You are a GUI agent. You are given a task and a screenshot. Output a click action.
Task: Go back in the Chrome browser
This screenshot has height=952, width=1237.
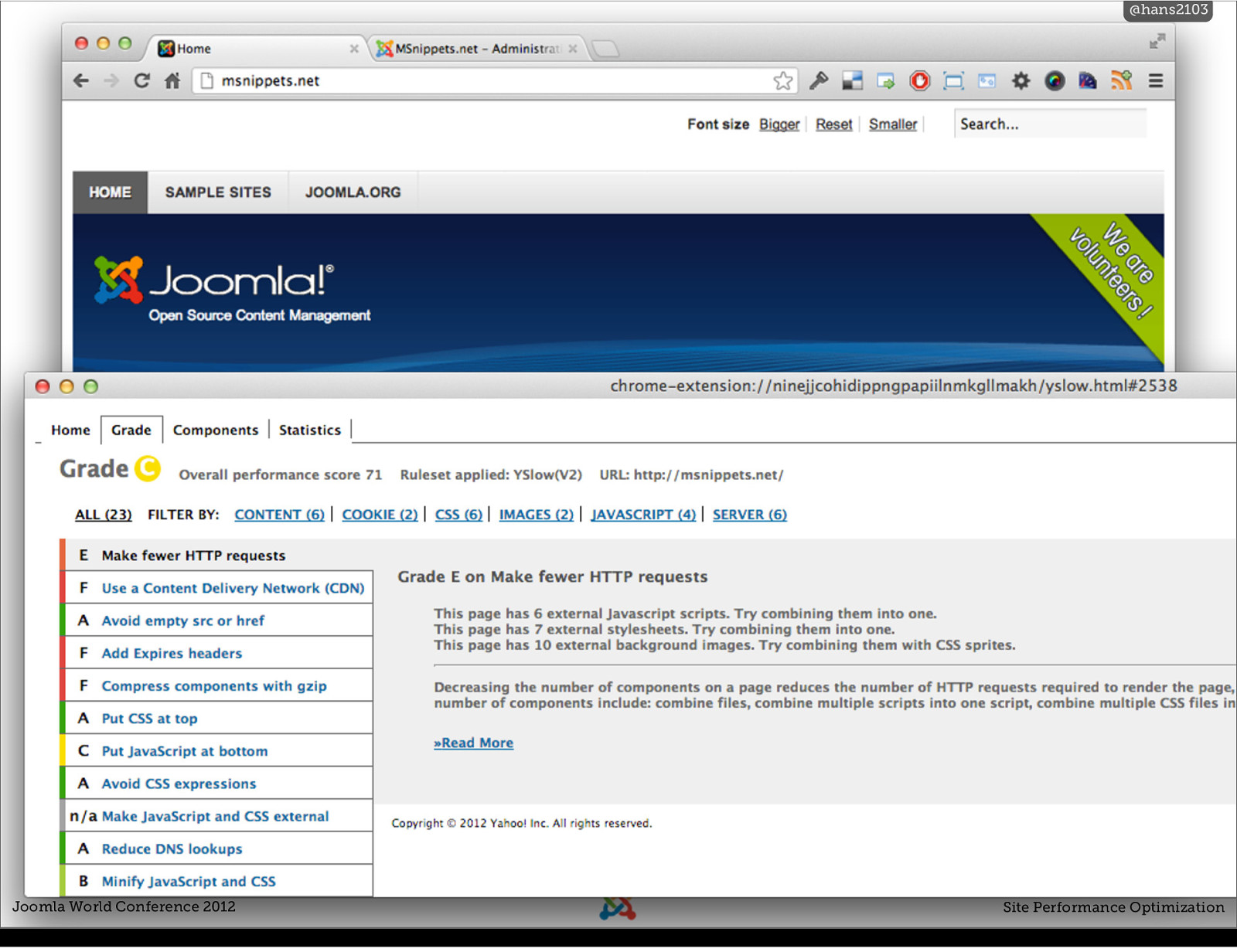[x=81, y=80]
